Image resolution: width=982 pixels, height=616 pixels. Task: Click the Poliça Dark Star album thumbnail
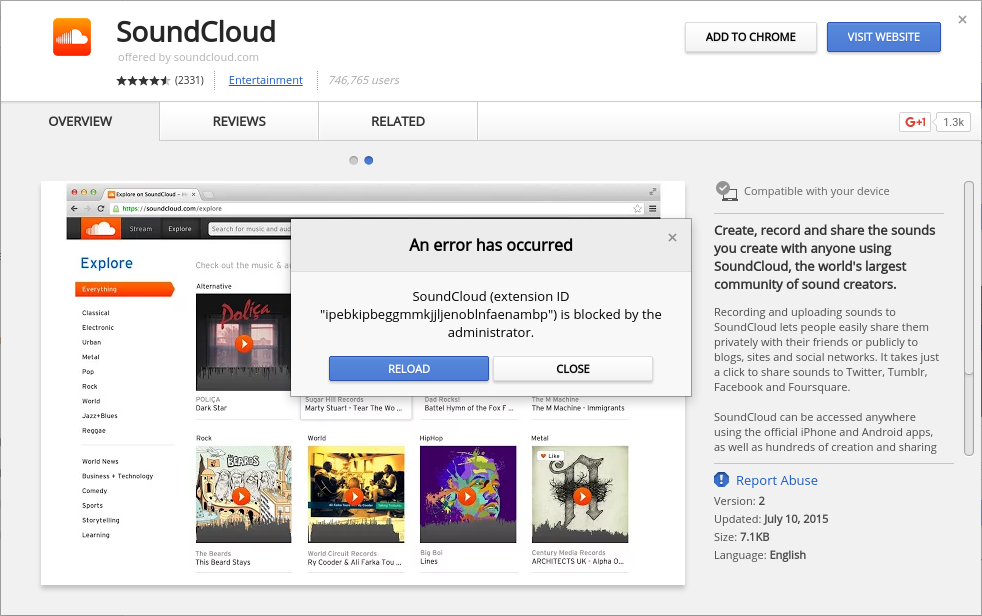243,342
